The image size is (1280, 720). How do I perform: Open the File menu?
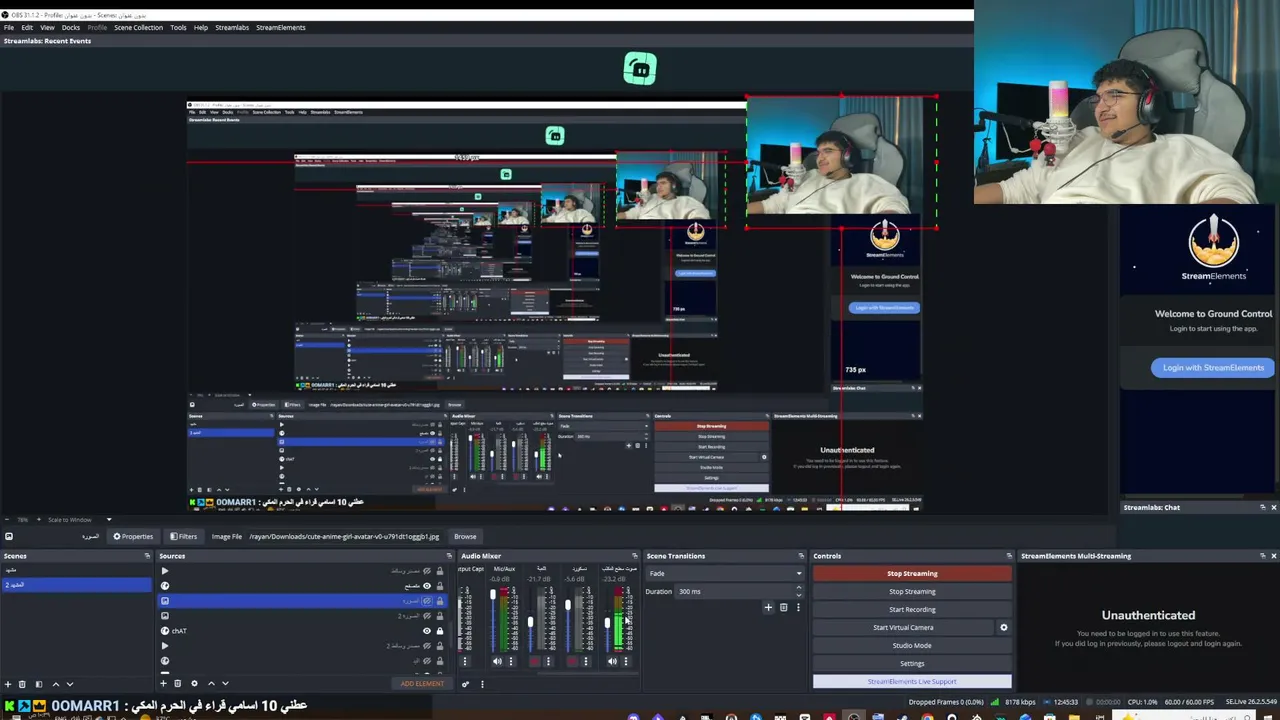(9, 27)
